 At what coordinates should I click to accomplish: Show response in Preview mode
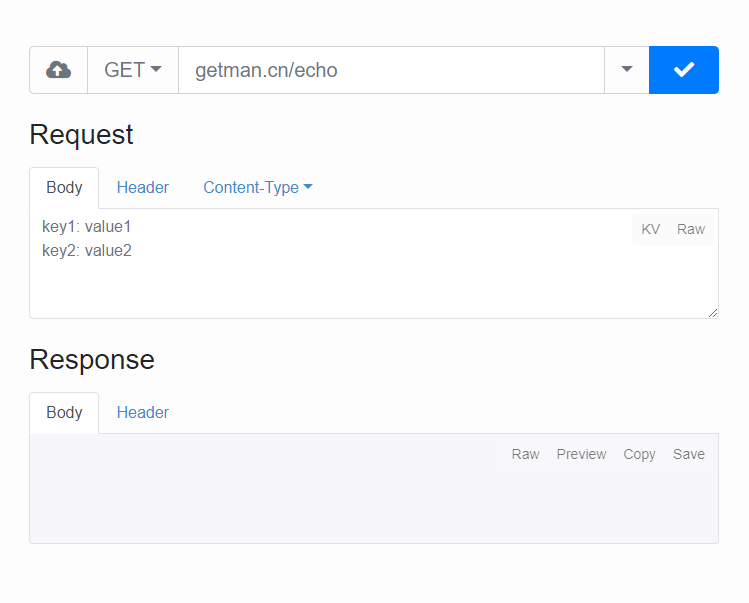581,454
